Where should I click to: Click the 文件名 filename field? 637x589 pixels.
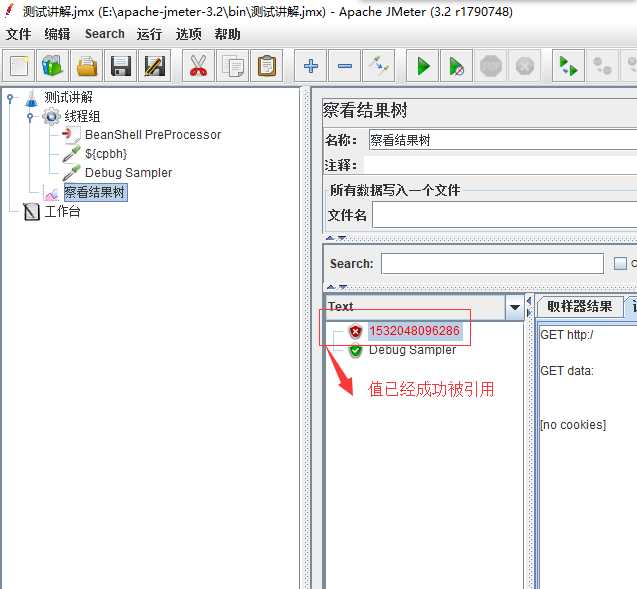coord(505,215)
